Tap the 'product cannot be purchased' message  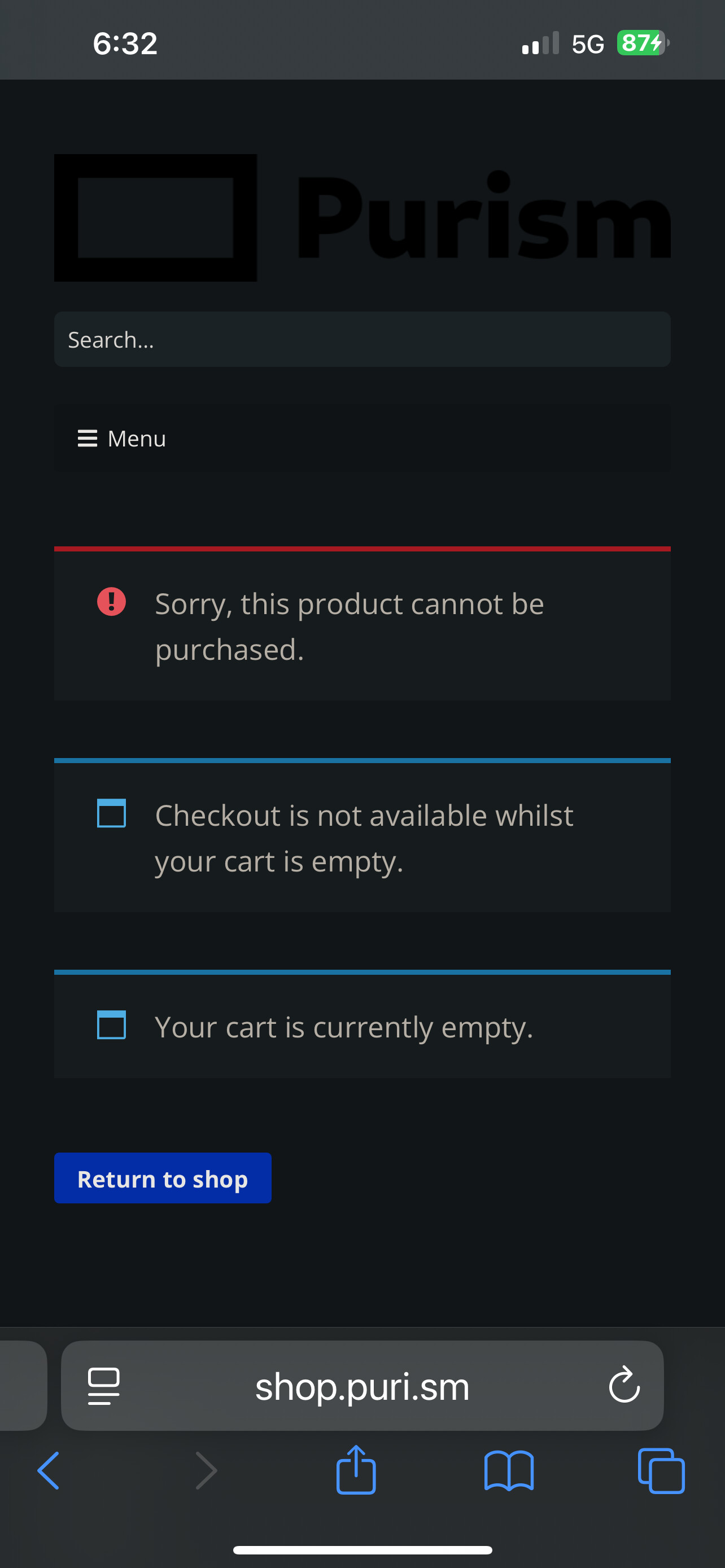coord(350,627)
